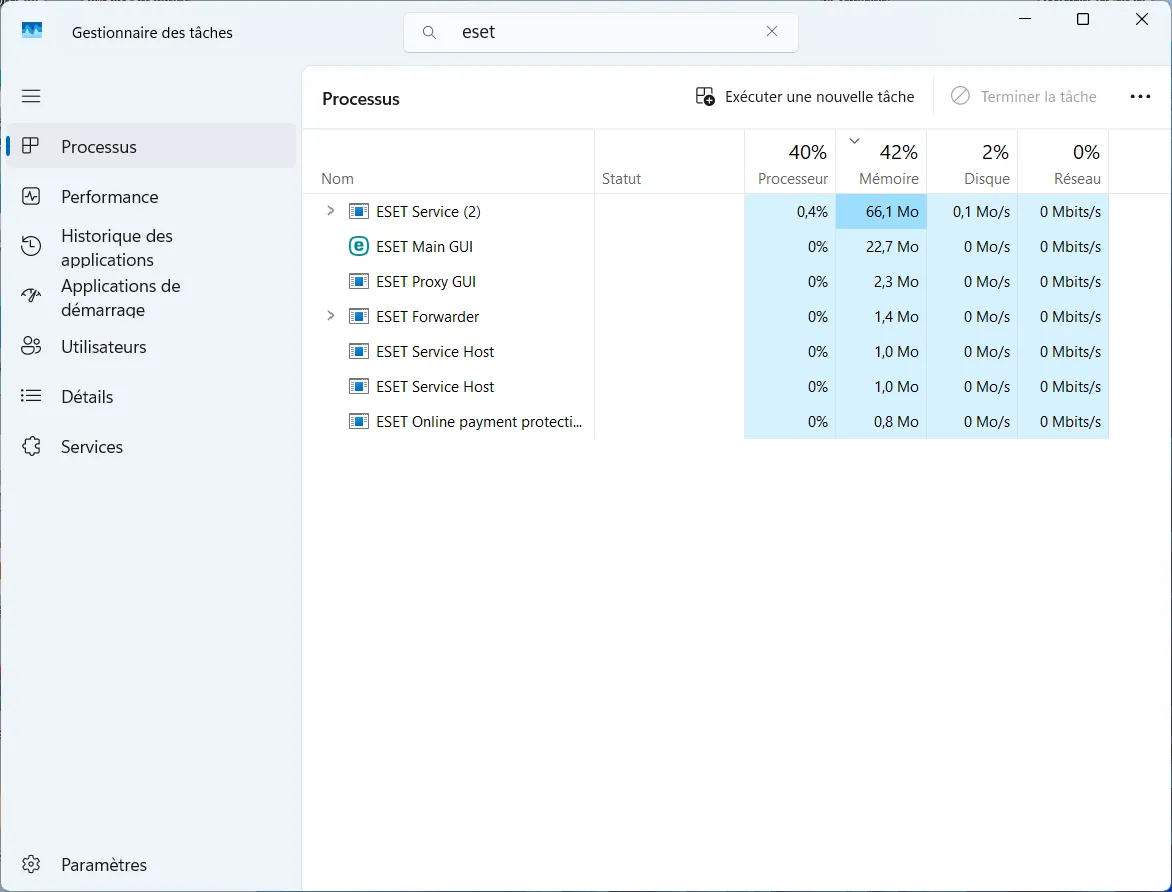Sort by the Nom column header
The width and height of the screenshot is (1172, 892).
(448, 162)
